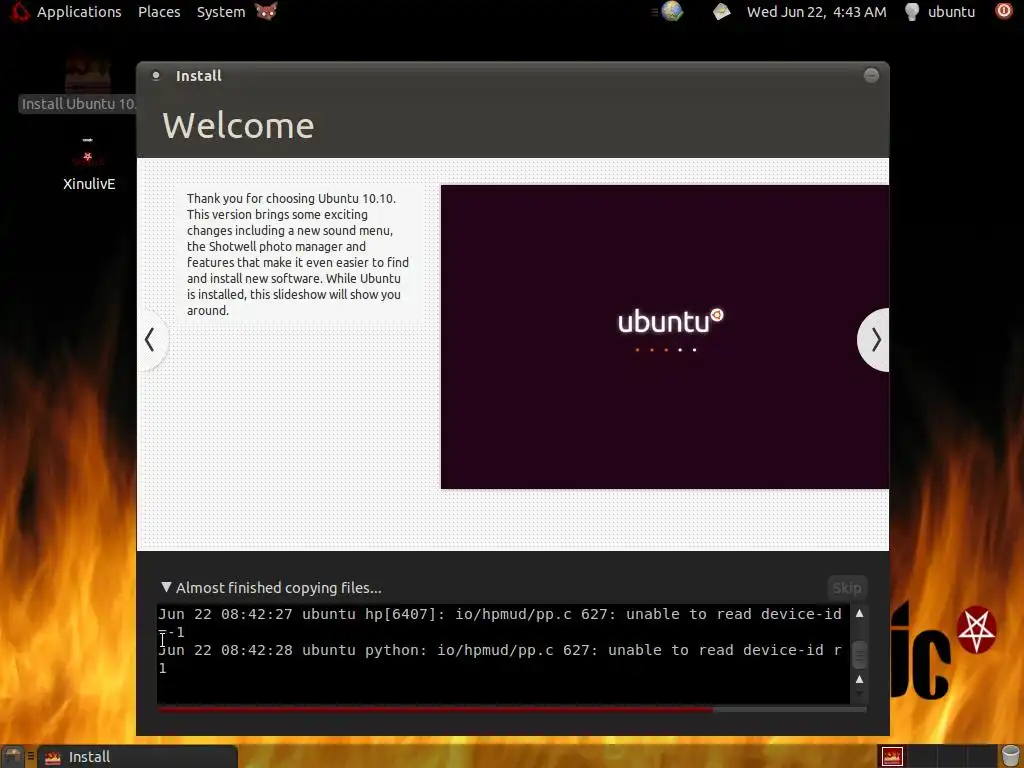Select the active workspace switcher cell
This screenshot has width=1024, height=768.
click(x=892, y=757)
